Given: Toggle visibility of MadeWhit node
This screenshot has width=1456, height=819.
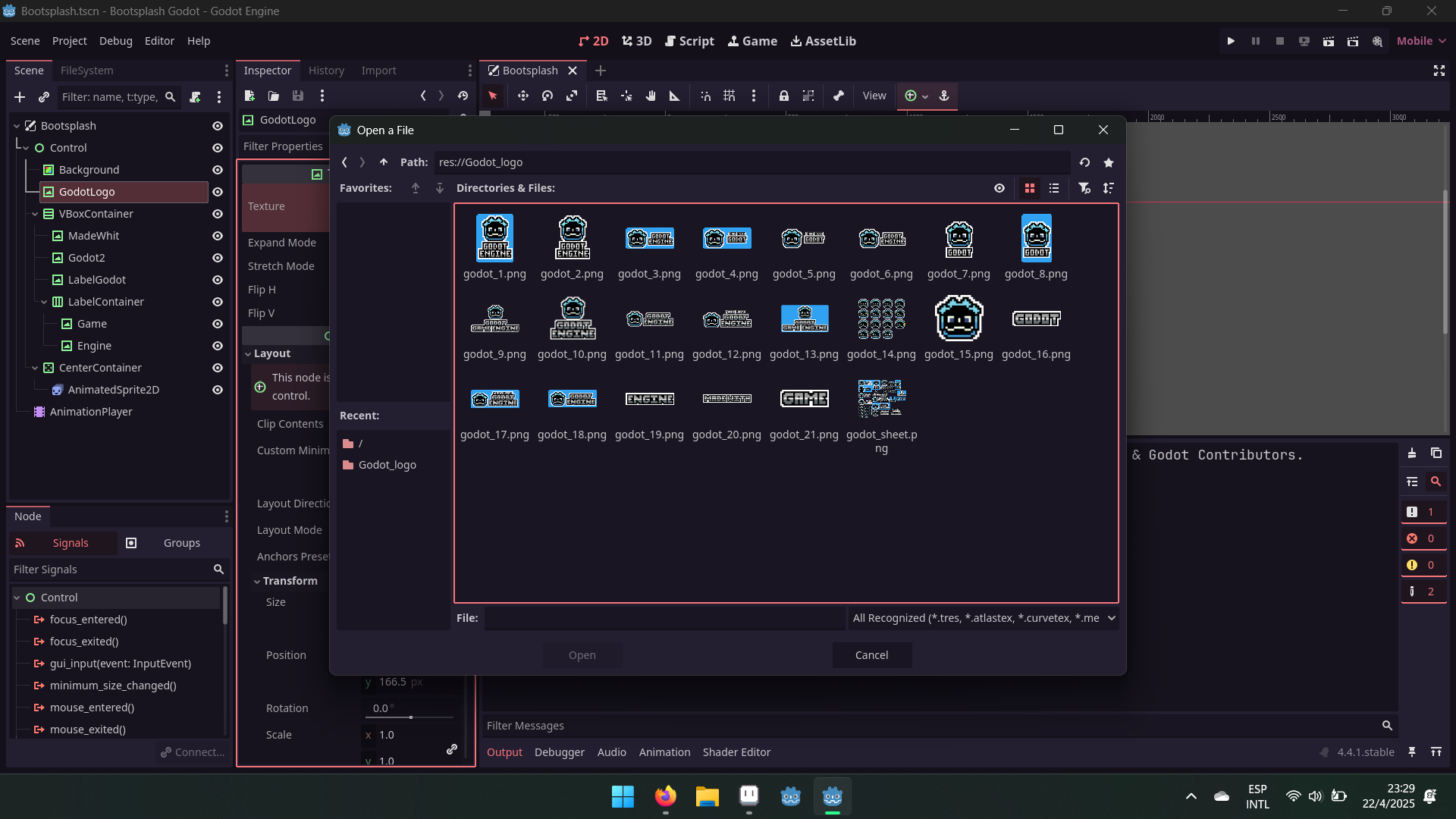Looking at the screenshot, I should (218, 236).
